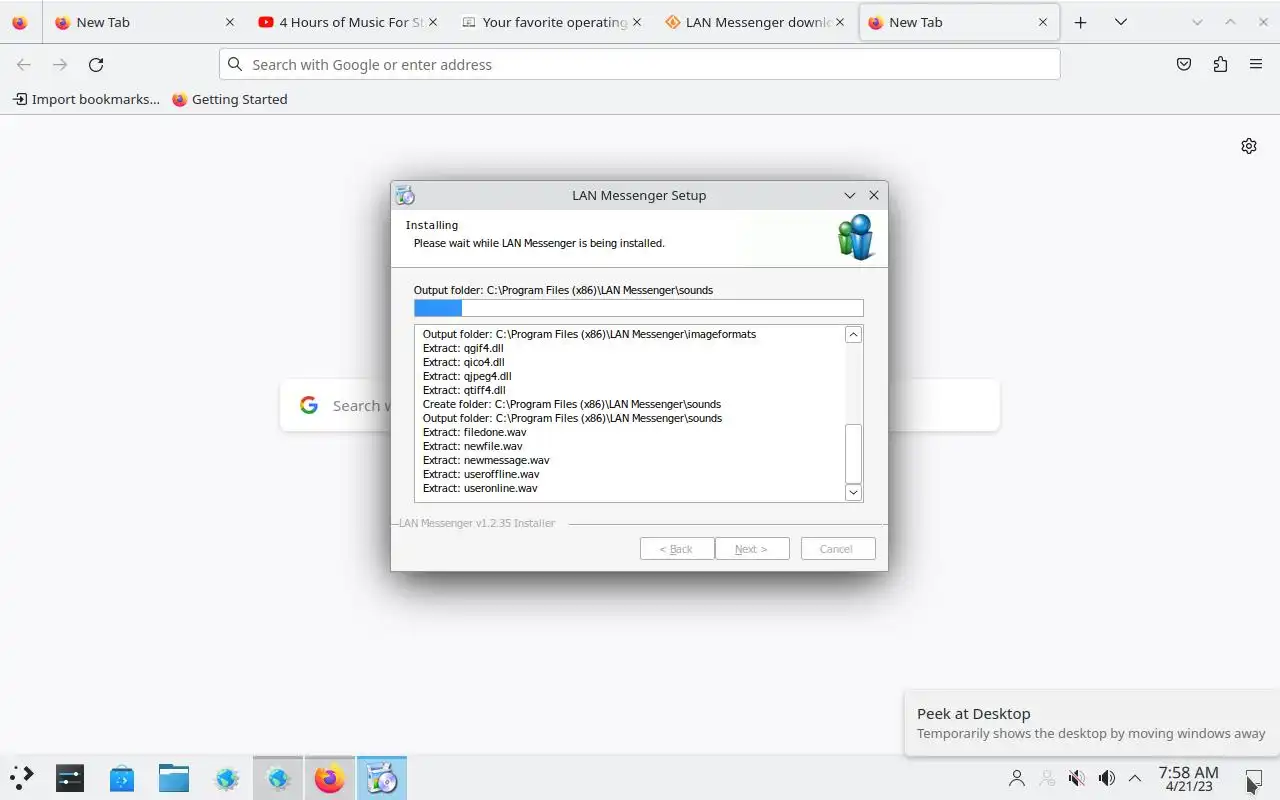Image resolution: width=1280 pixels, height=800 pixels.
Task: Close the 4 Hours of Music tab
Action: click(434, 22)
